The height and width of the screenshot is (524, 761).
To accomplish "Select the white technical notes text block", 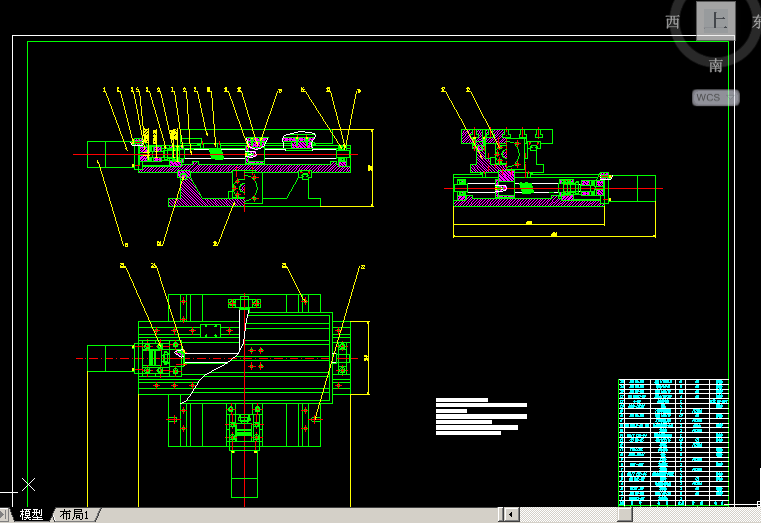I will pyautogui.click(x=481, y=416).
